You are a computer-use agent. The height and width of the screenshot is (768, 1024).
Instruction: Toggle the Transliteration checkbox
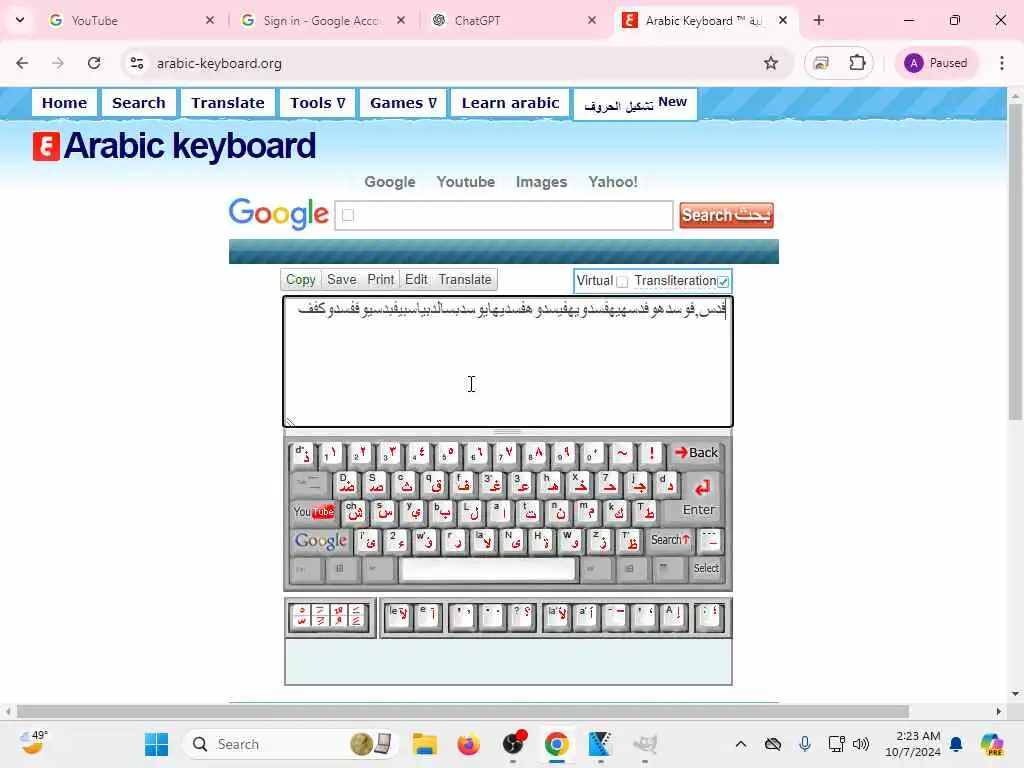[723, 281]
